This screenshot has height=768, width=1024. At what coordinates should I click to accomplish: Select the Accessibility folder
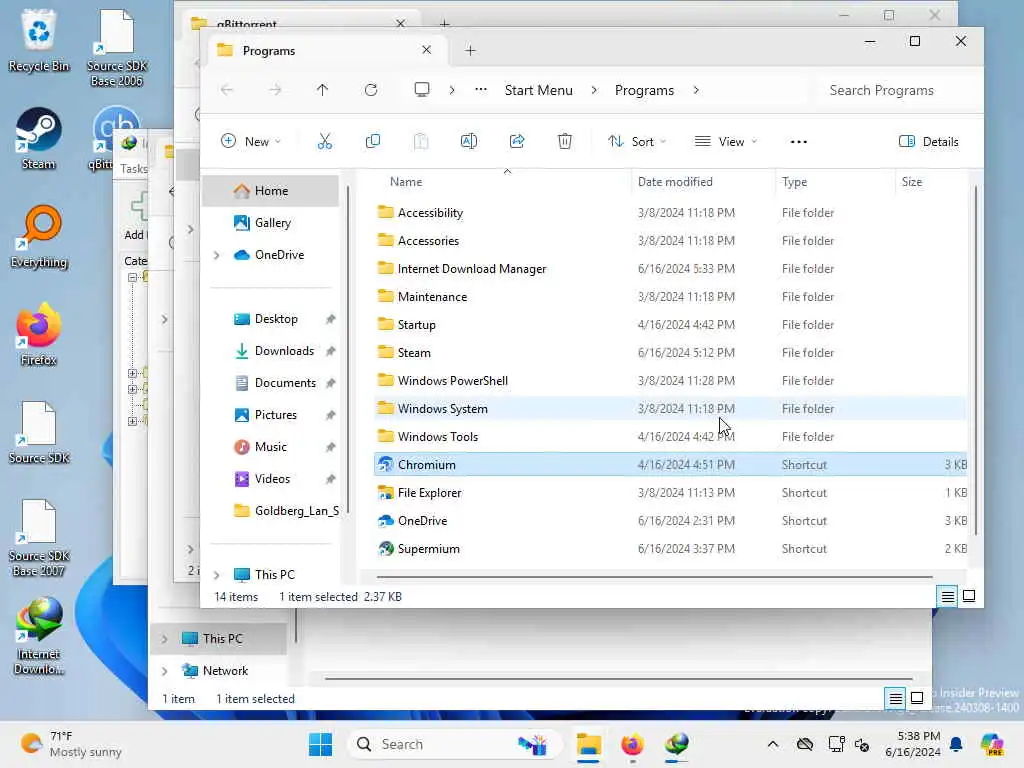[670, 213]
